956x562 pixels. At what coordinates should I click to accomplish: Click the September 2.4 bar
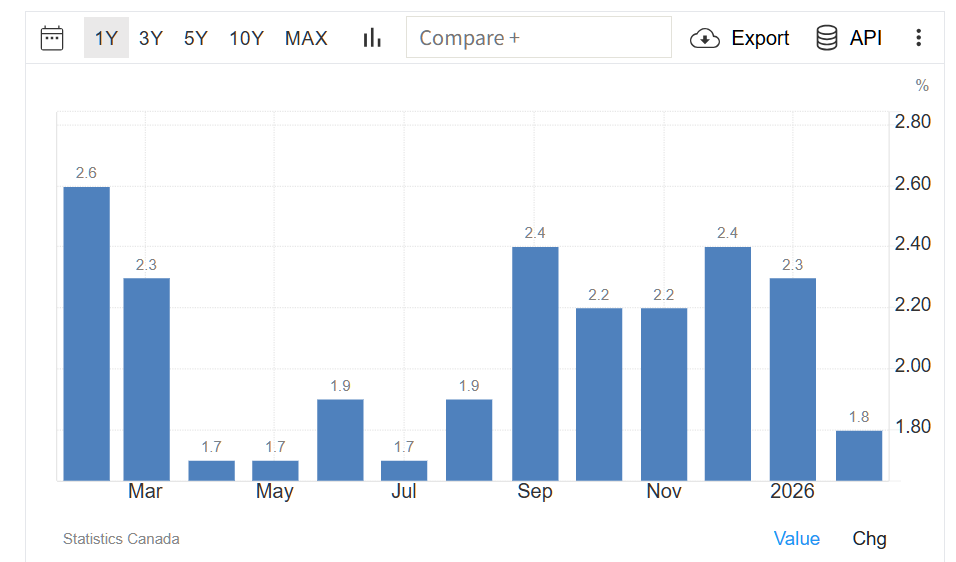(x=535, y=363)
